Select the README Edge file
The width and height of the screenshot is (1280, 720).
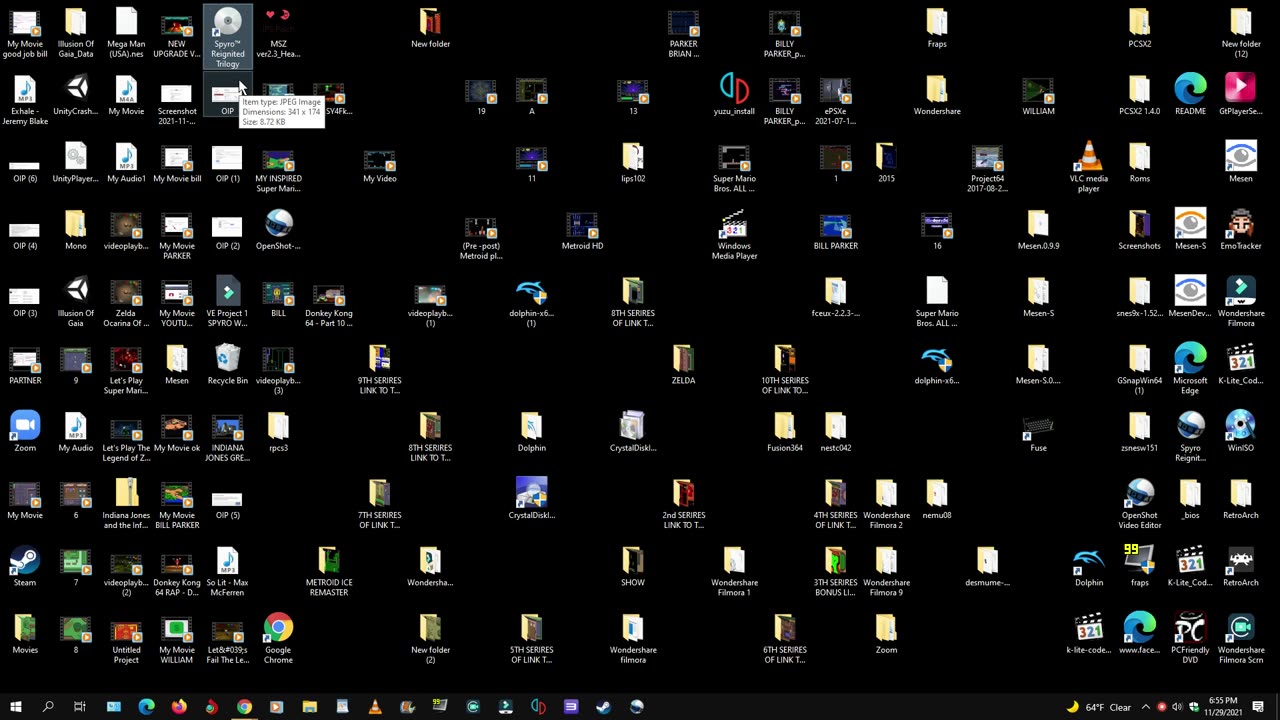tap(1190, 96)
